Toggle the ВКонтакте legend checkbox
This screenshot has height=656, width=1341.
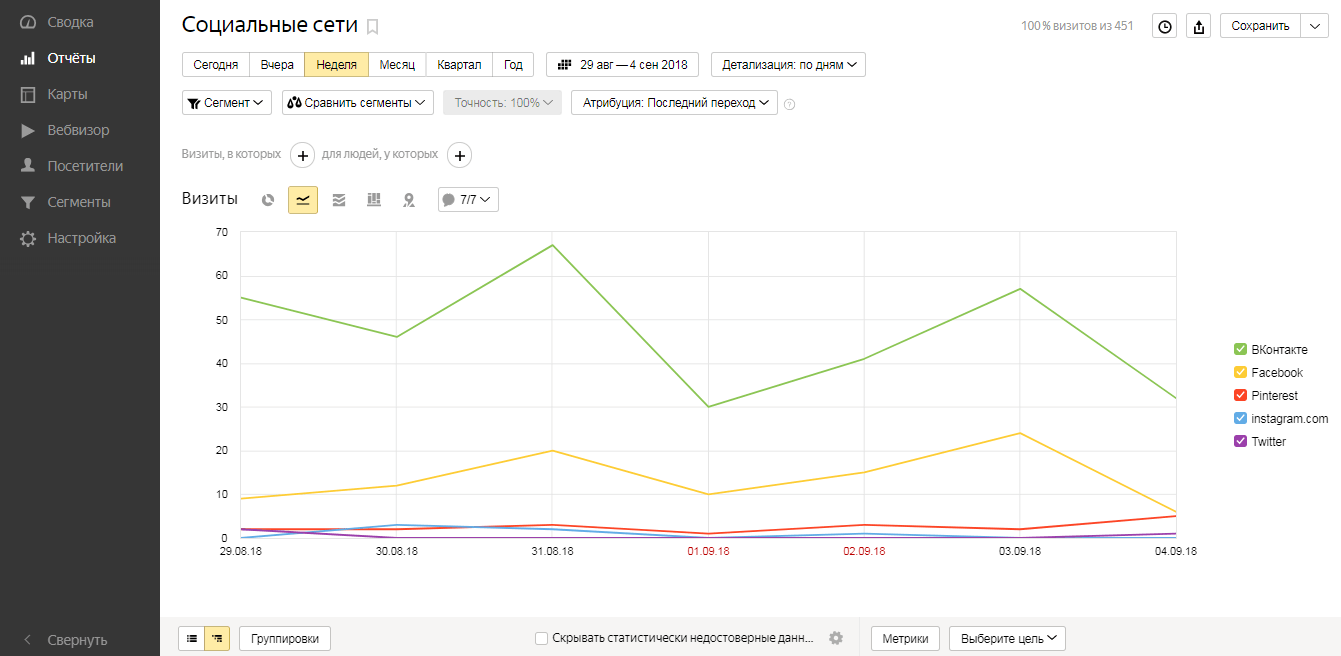[1240, 350]
